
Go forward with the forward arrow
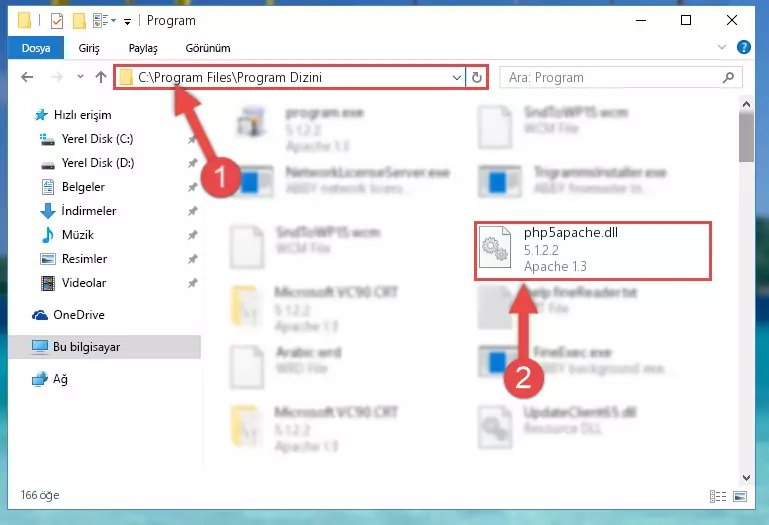tap(57, 77)
